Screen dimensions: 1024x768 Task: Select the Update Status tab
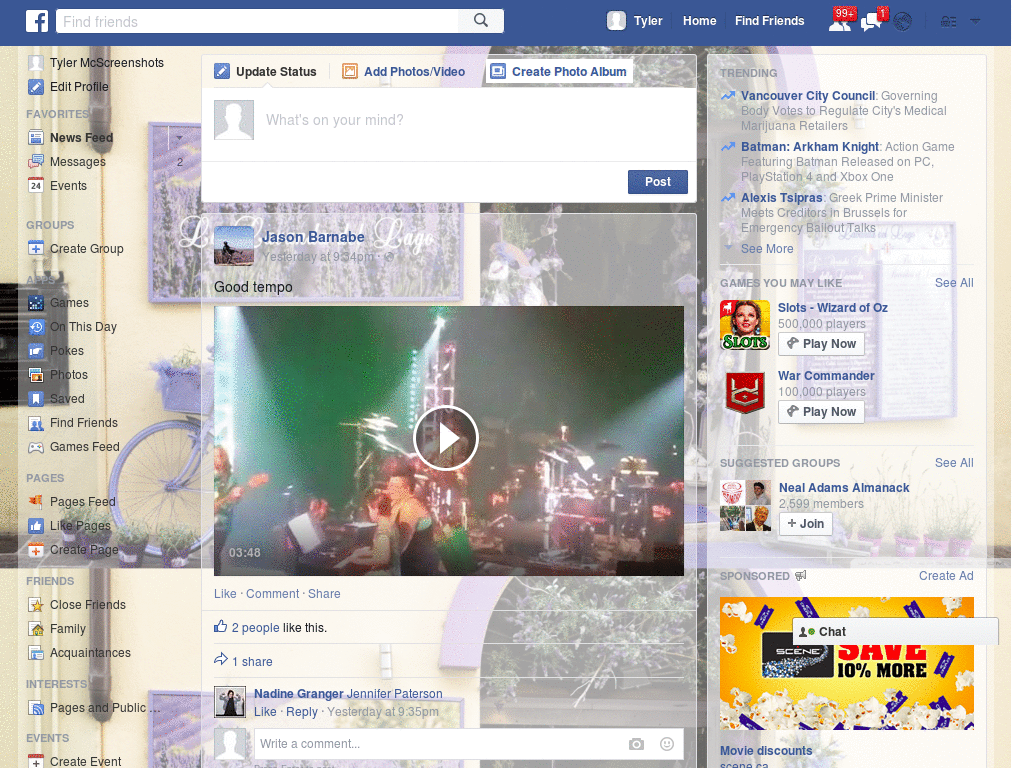pyautogui.click(x=266, y=71)
